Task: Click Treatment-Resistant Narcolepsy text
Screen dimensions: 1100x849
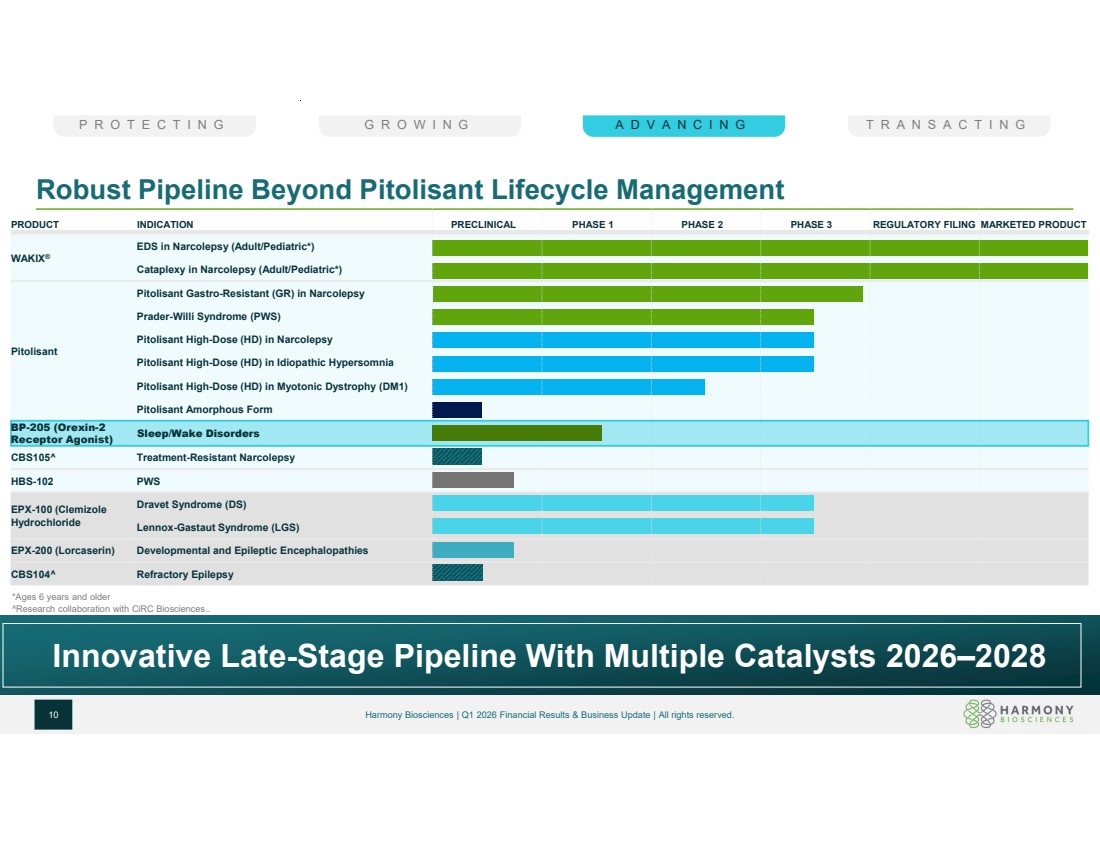Action: pyautogui.click(x=215, y=457)
